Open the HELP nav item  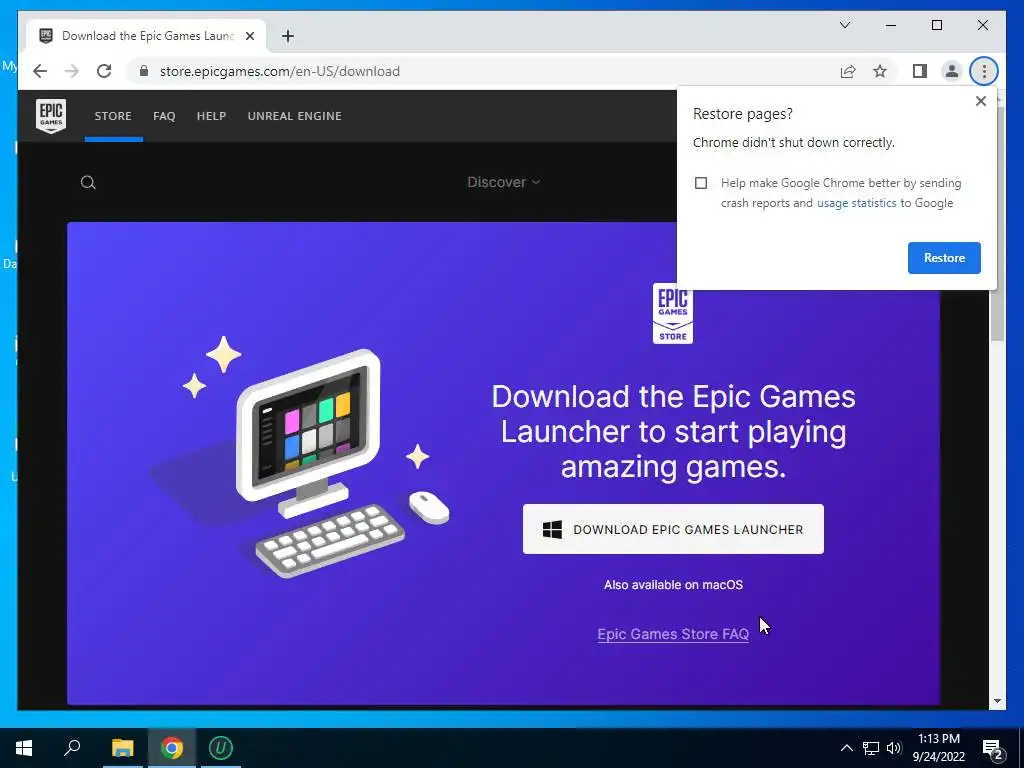[x=211, y=116]
